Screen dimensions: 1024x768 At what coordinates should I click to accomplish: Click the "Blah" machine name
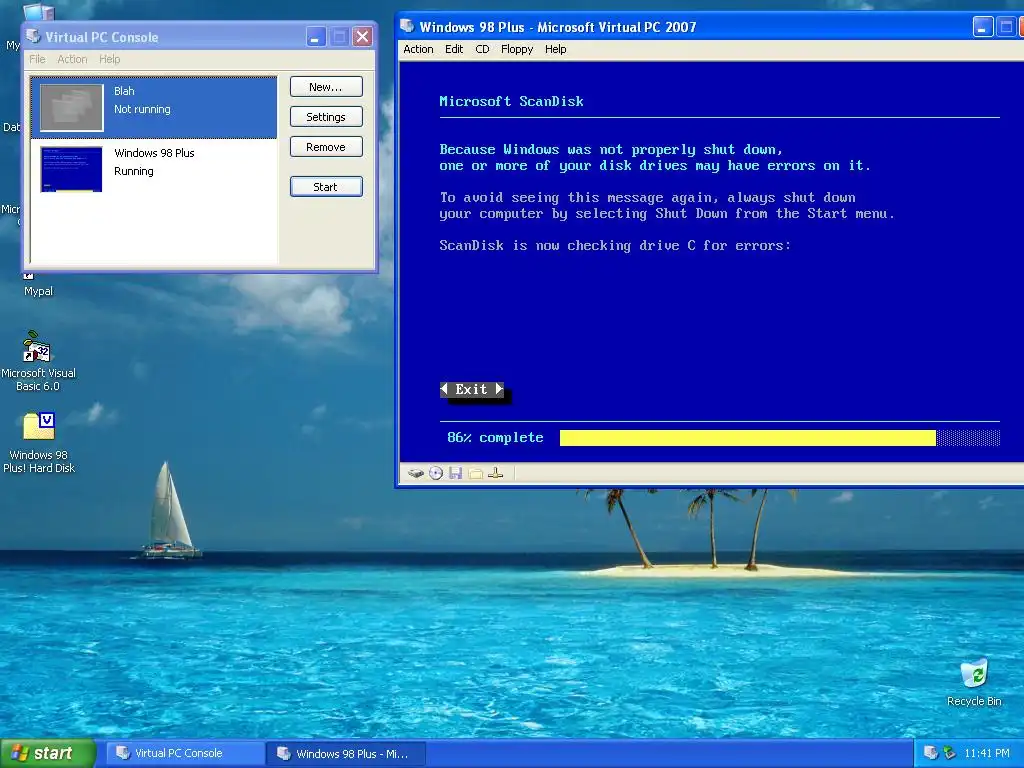coord(124,91)
